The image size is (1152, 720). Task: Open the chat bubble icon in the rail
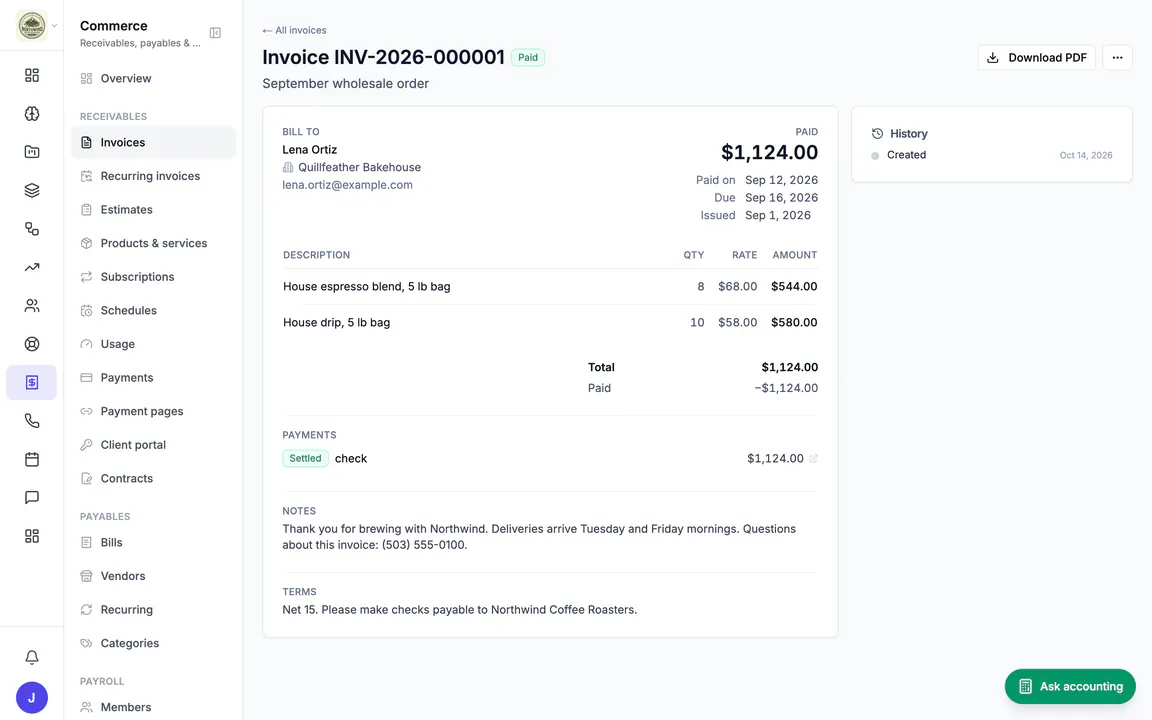(32, 497)
